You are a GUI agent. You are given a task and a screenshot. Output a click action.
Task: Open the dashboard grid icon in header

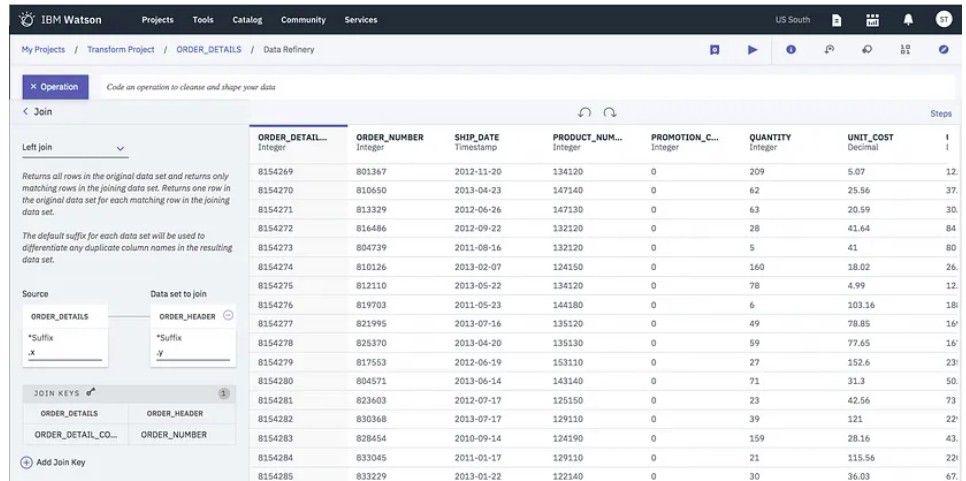[x=872, y=20]
